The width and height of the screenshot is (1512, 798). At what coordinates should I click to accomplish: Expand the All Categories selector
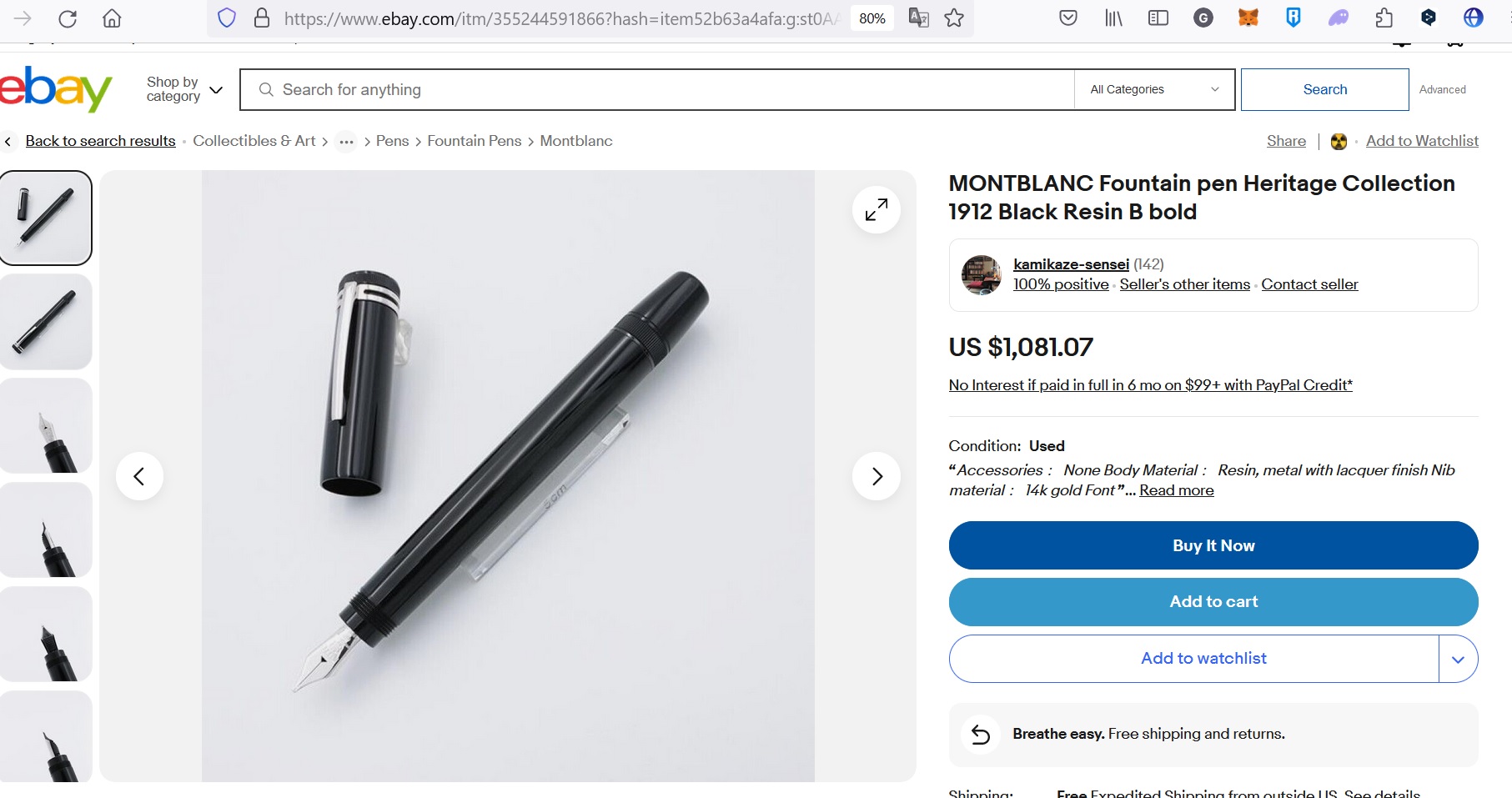pos(1154,89)
